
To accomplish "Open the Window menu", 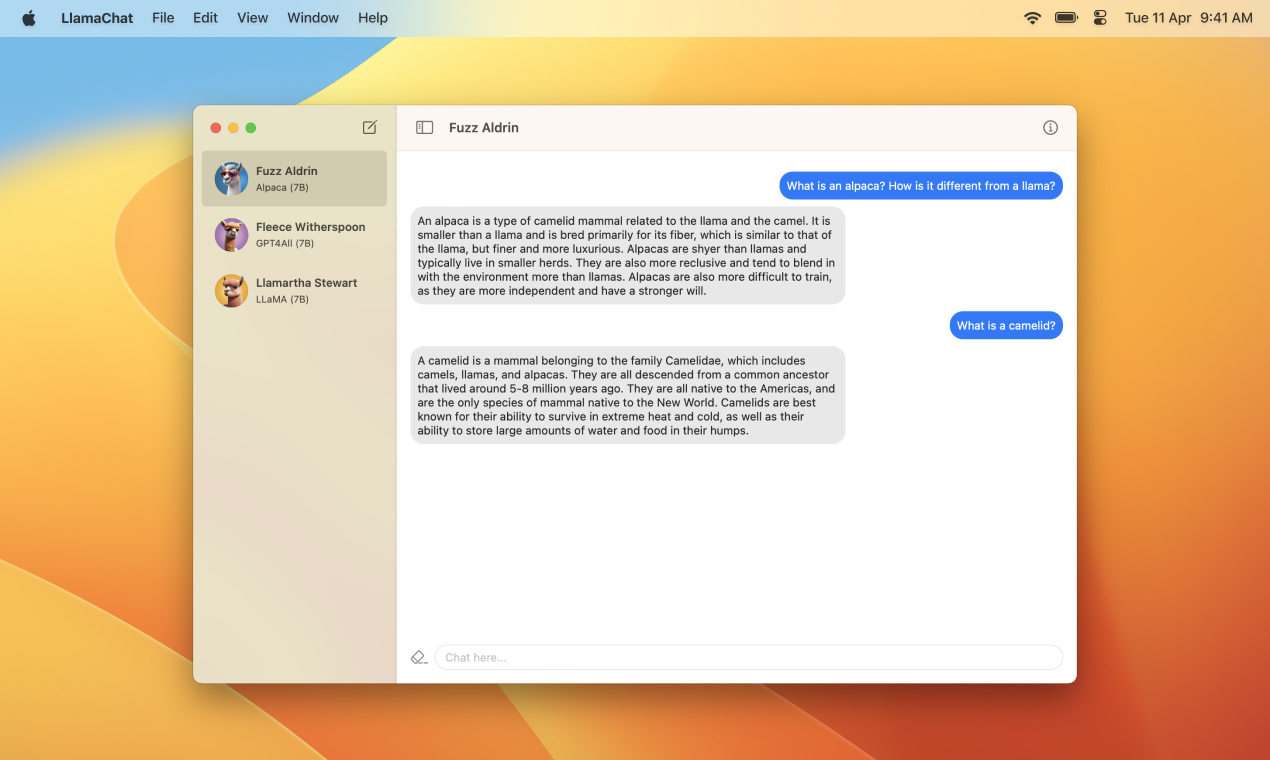I will [x=313, y=18].
